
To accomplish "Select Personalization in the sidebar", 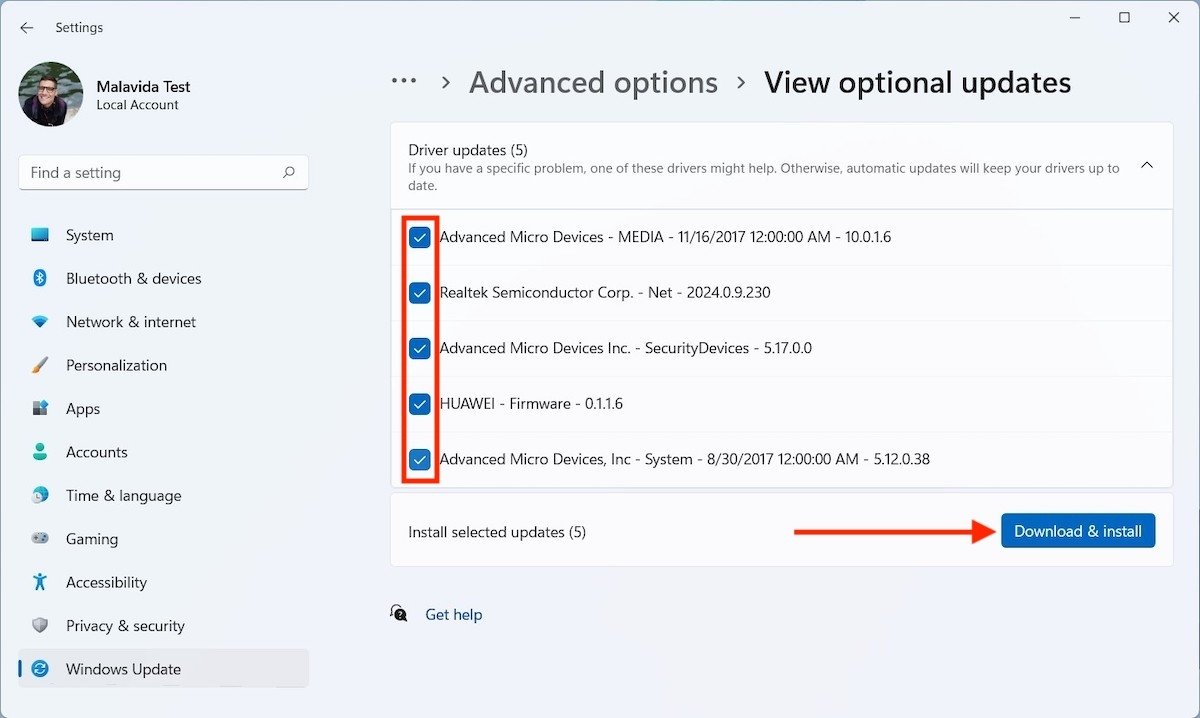I will (163, 365).
